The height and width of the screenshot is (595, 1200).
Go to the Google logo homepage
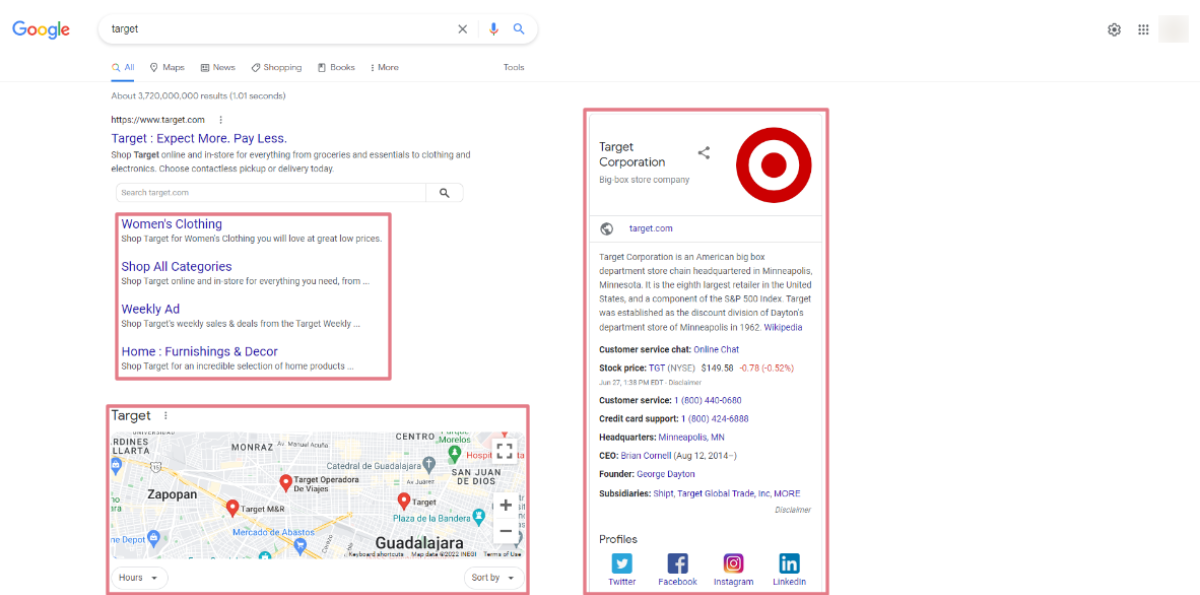tap(41, 30)
